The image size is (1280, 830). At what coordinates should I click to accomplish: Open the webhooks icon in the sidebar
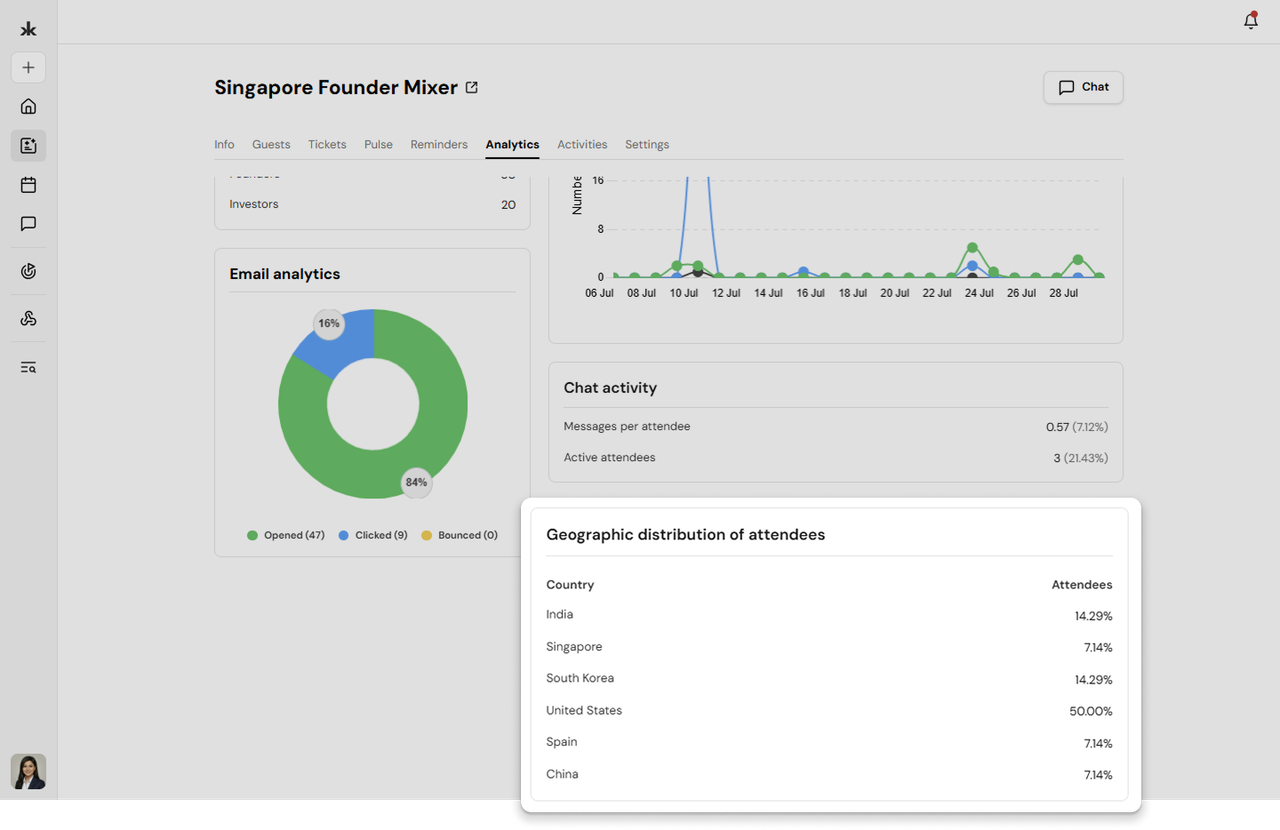tap(28, 319)
